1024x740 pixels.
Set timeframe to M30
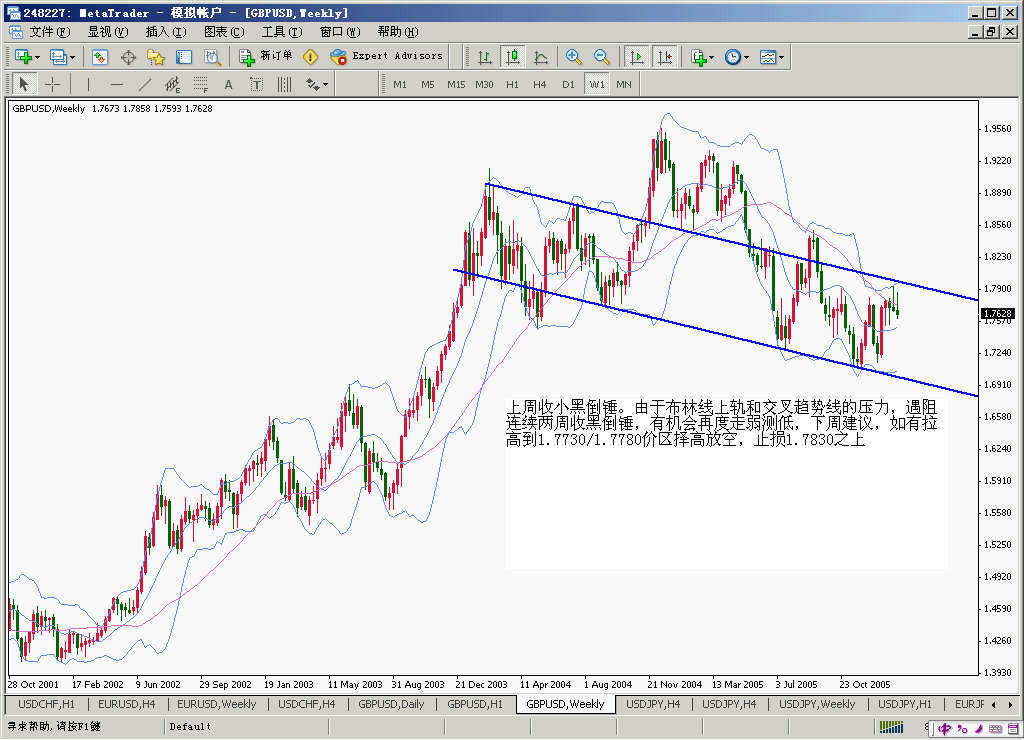pyautogui.click(x=484, y=84)
